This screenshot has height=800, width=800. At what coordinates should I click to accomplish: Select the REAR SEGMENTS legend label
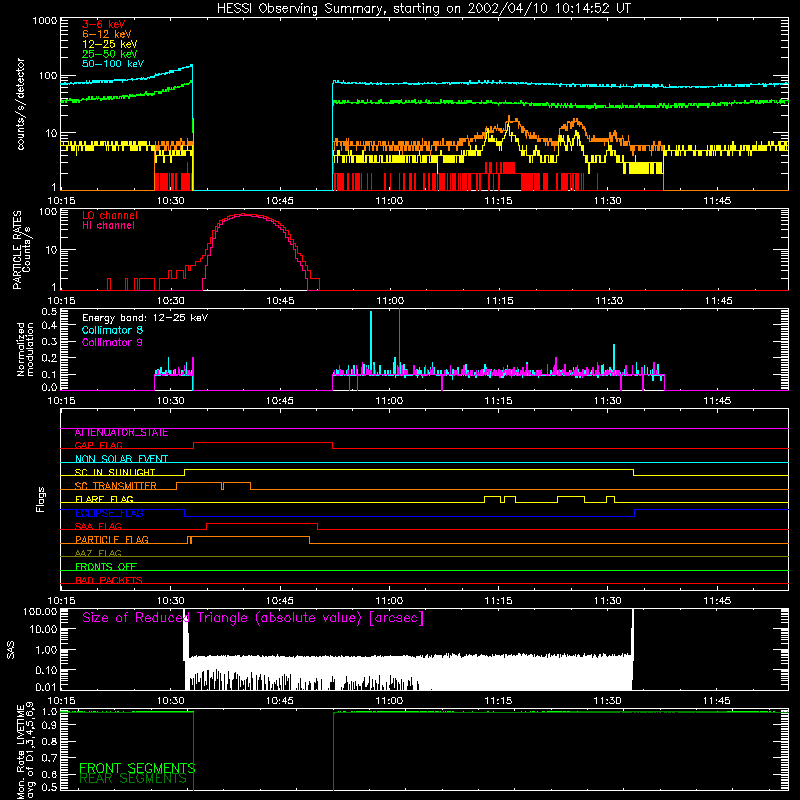[133, 779]
